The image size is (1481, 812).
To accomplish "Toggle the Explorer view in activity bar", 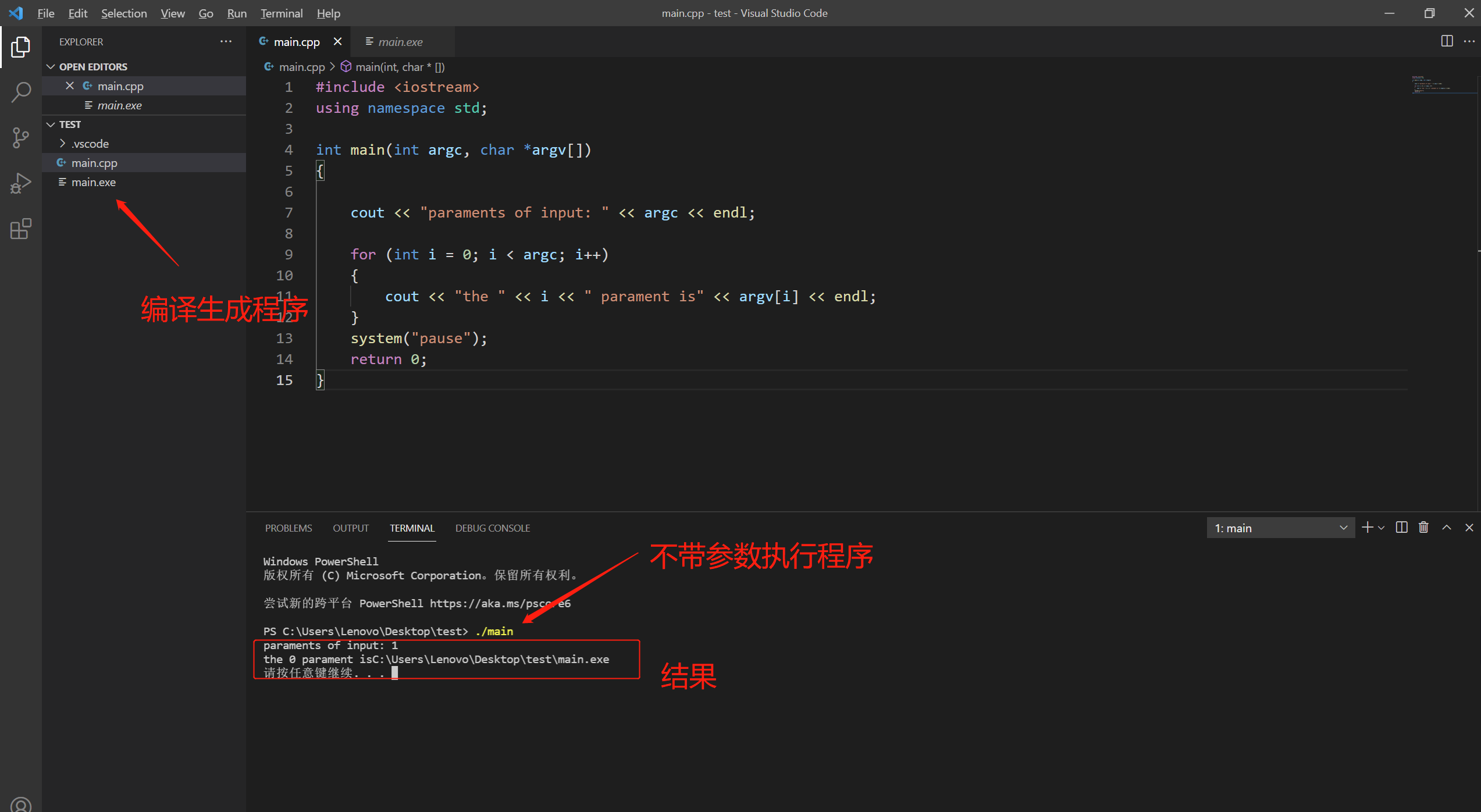I will (21, 47).
